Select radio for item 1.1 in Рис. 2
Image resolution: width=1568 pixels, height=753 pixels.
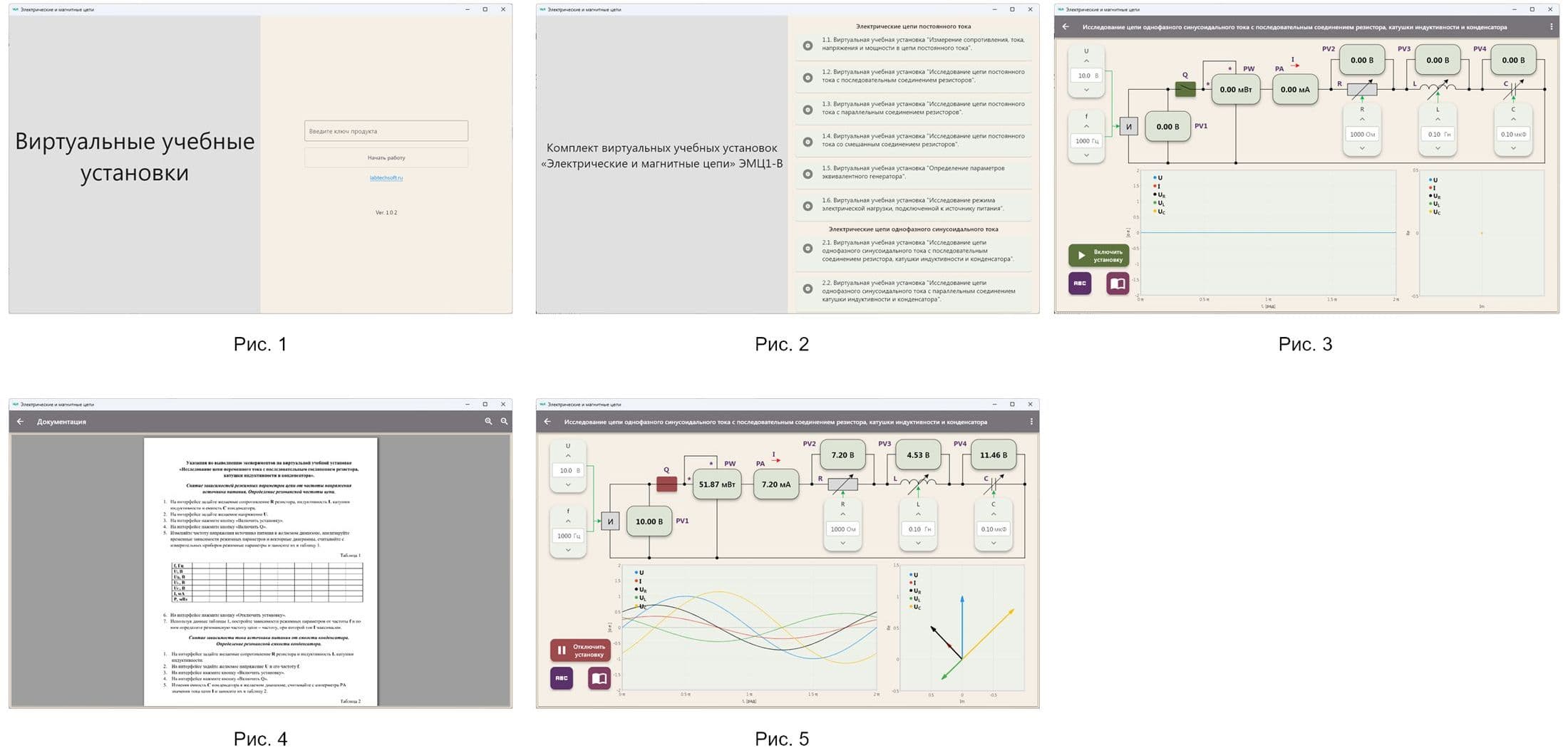point(808,46)
